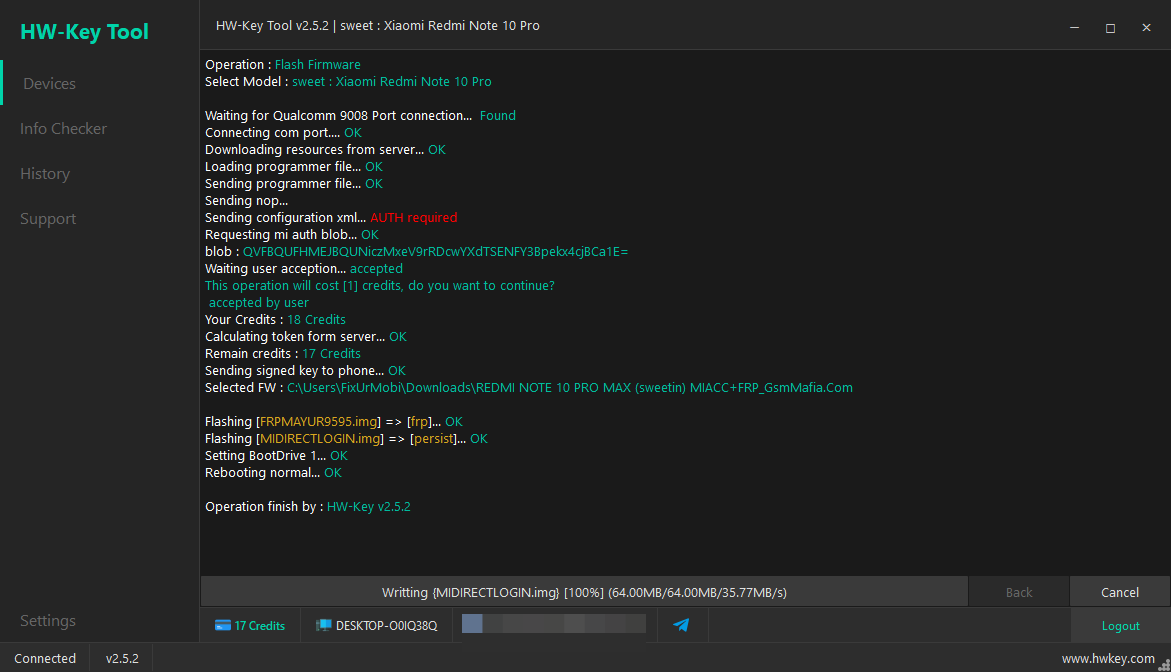The height and width of the screenshot is (672, 1171).
Task: Select the blurred account field in the bottom bar
Action: click(x=553, y=623)
